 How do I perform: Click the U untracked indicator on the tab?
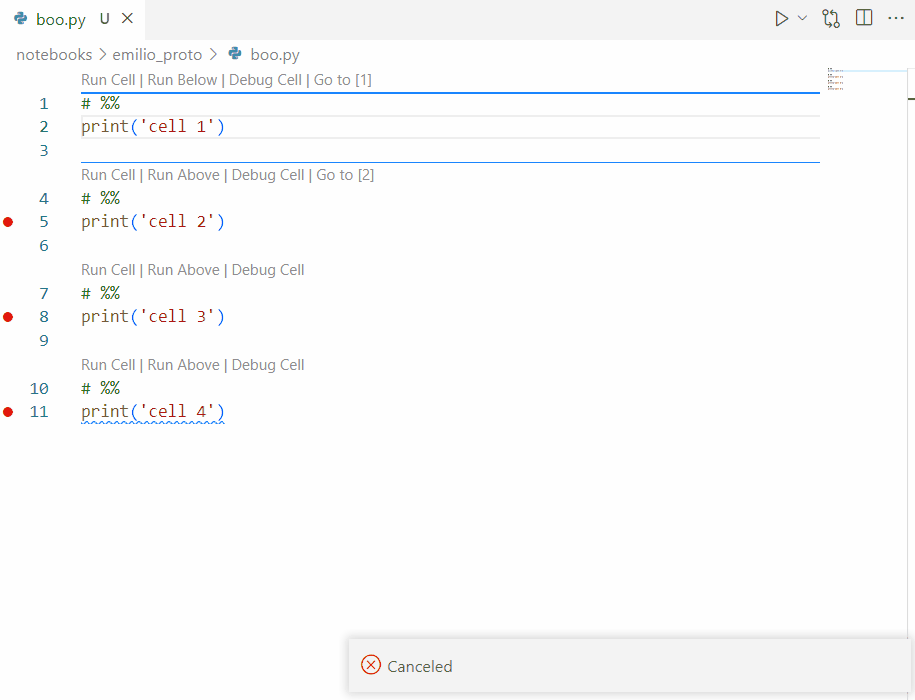point(104,18)
